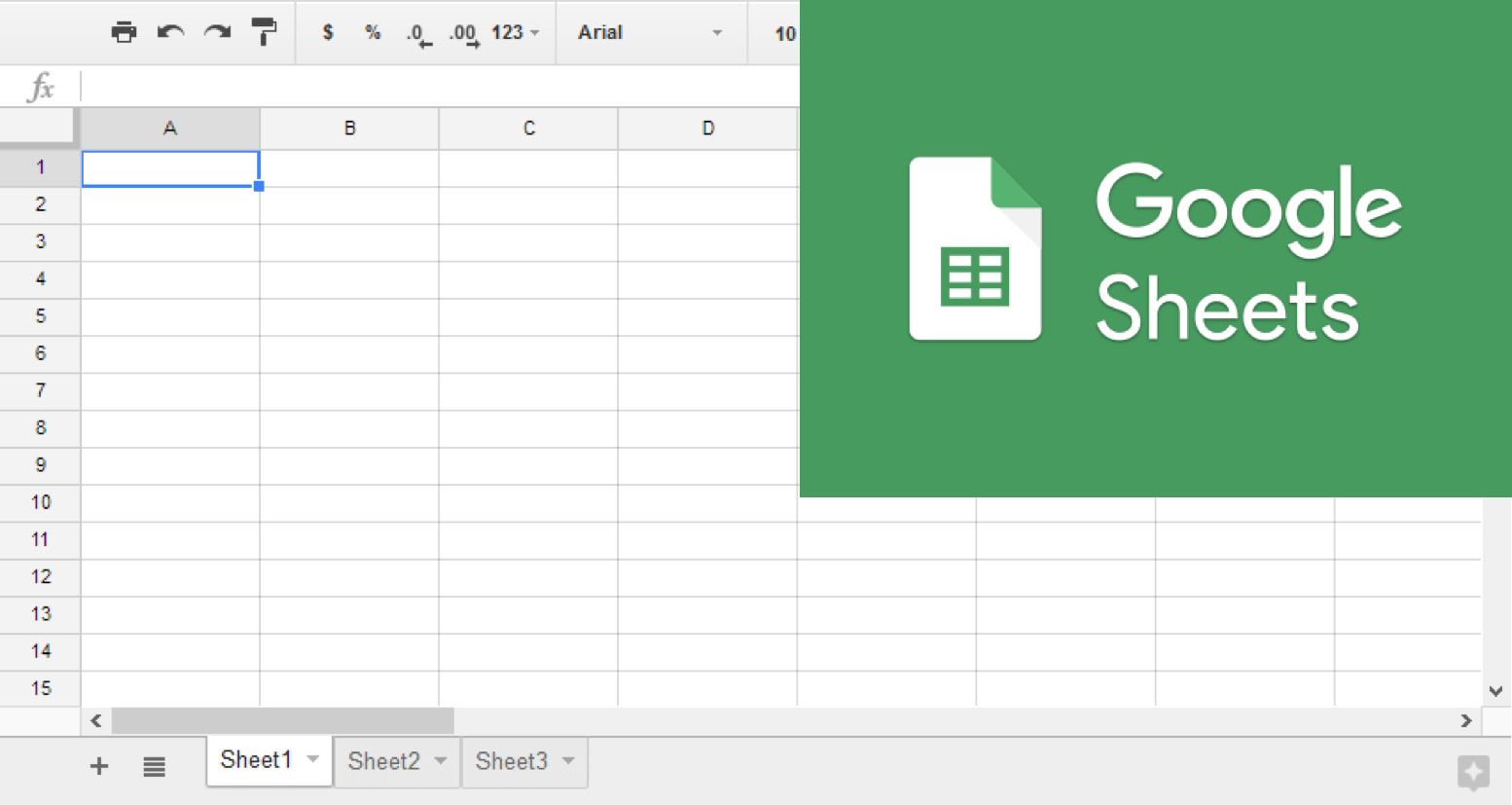Select row 15 header
1512x805 pixels.
coord(40,688)
